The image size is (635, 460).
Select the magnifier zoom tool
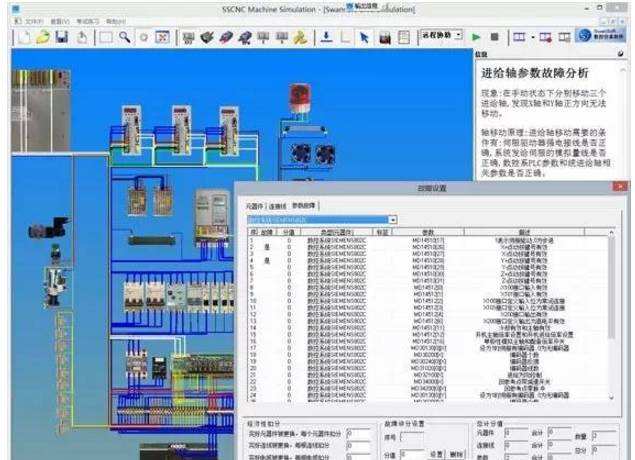coord(126,37)
